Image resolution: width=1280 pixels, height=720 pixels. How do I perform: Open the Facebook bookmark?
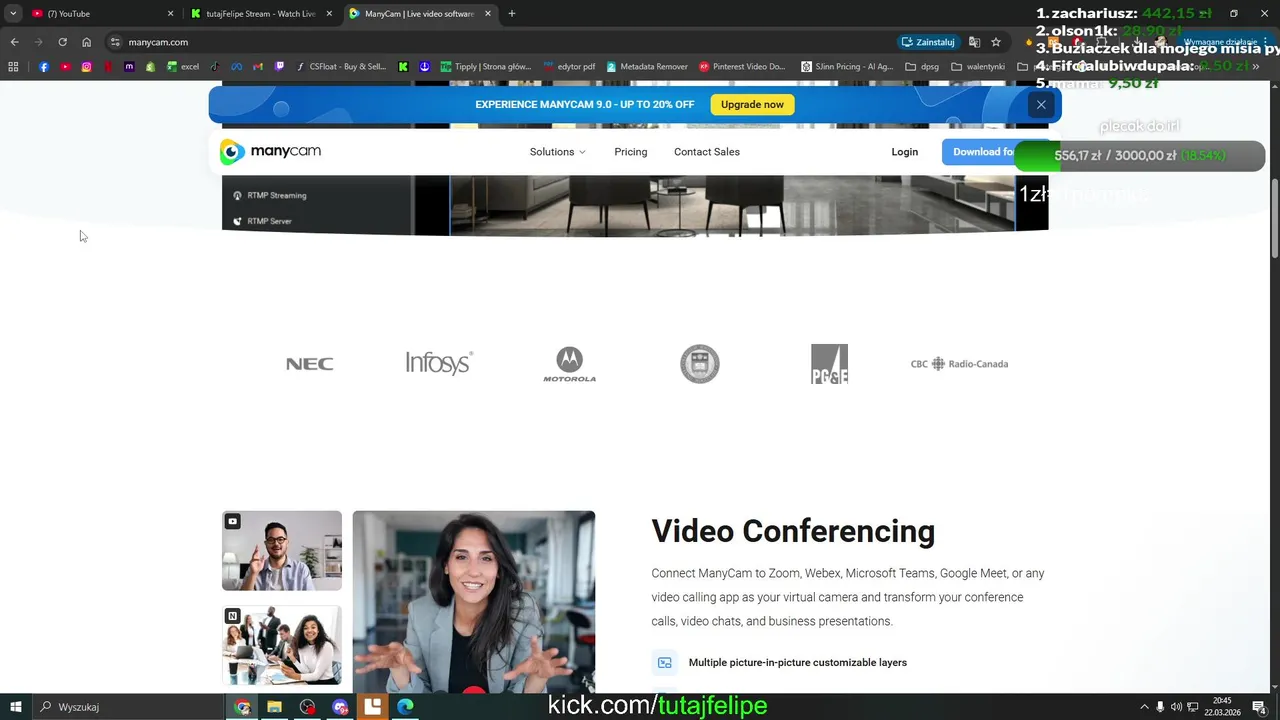coord(44,67)
